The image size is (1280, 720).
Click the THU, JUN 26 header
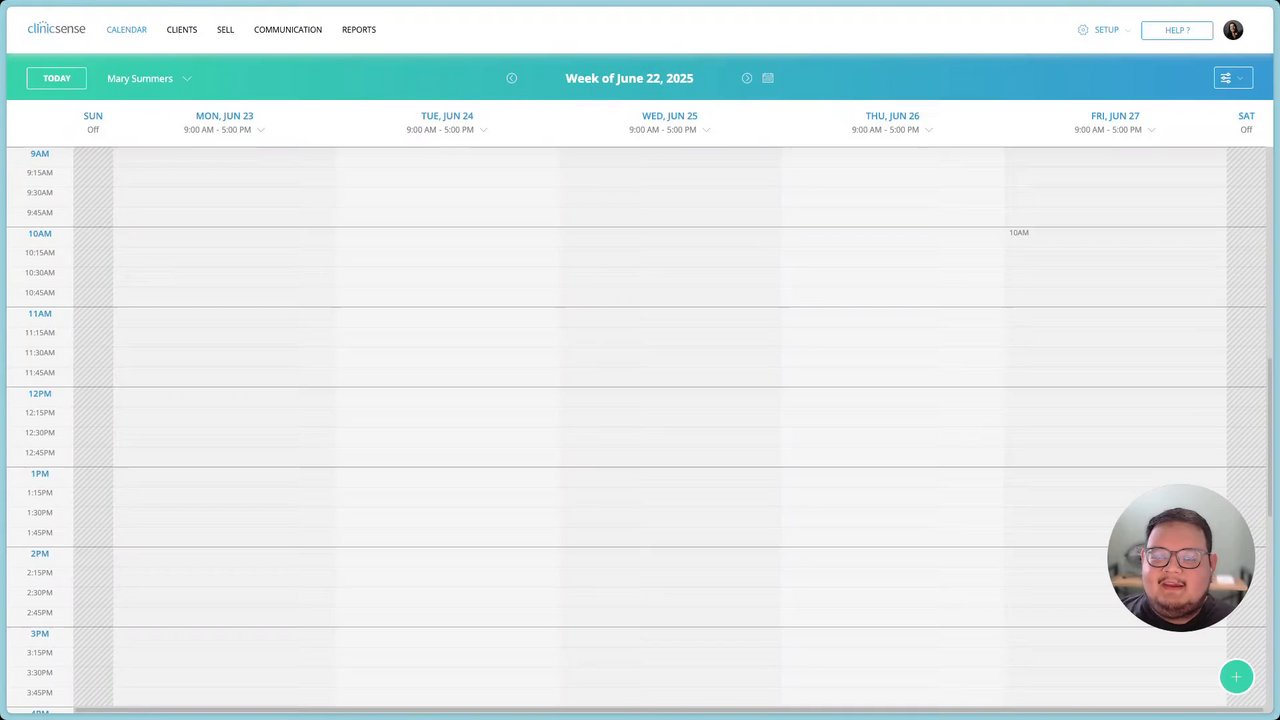point(892,116)
